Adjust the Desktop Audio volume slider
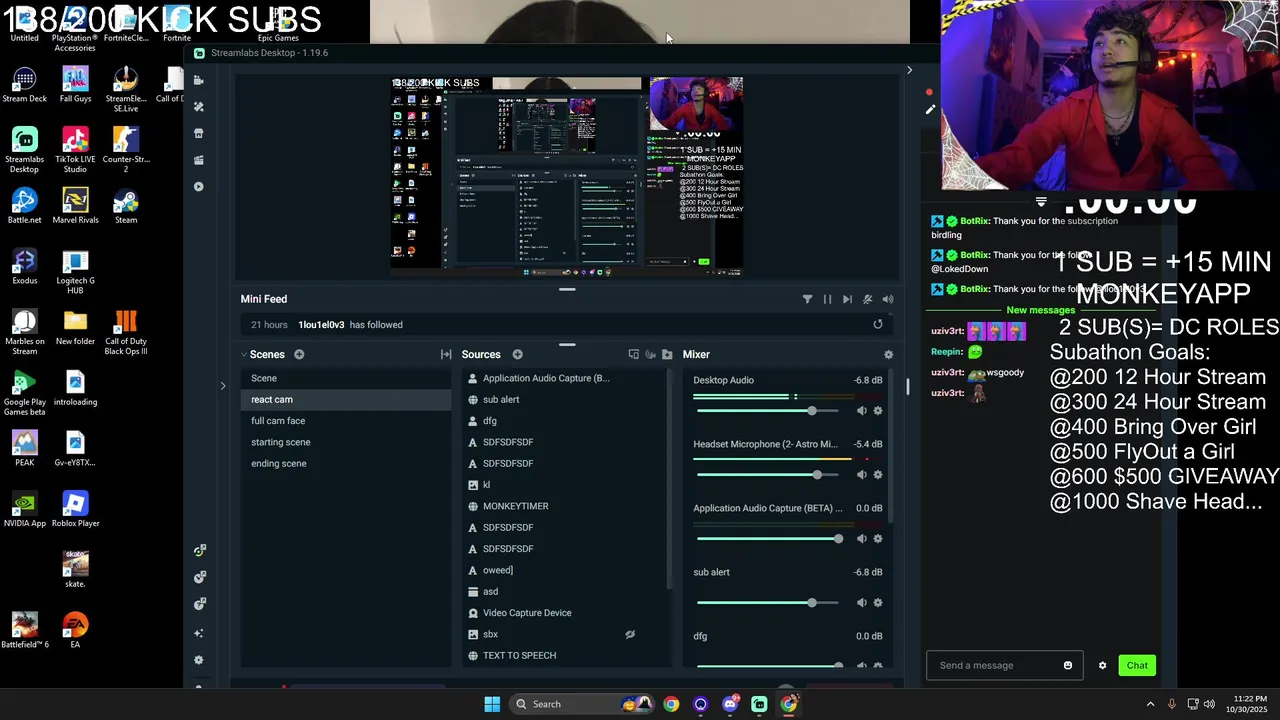The width and height of the screenshot is (1280, 720). coord(770,411)
